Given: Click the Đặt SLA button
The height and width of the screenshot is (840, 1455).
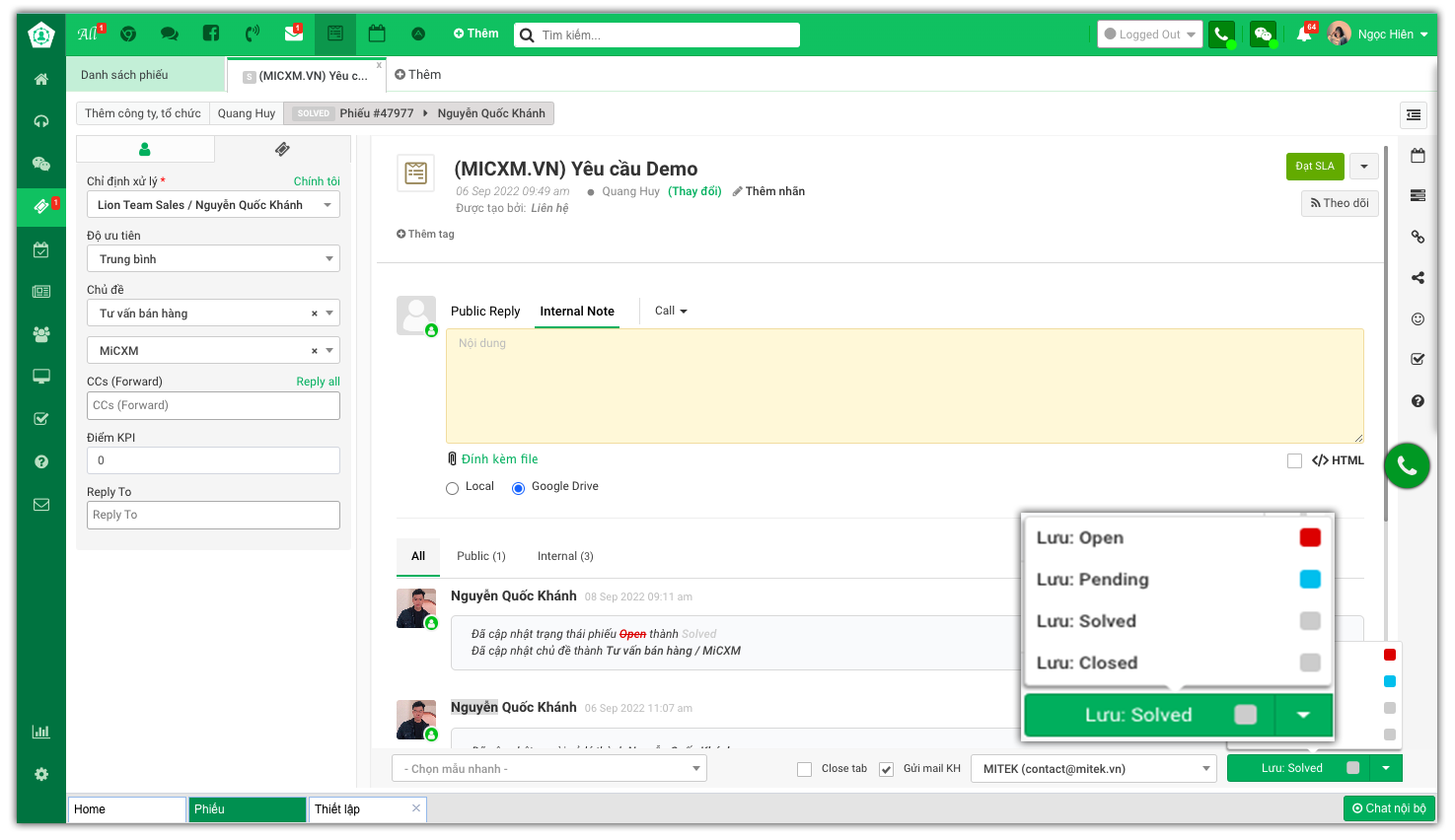Looking at the screenshot, I should 1314,167.
